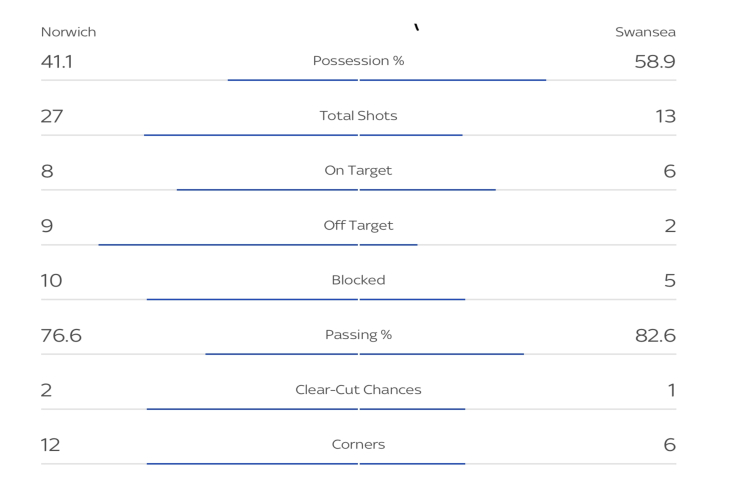Click Swansea's Passing % bar

(x=442, y=354)
